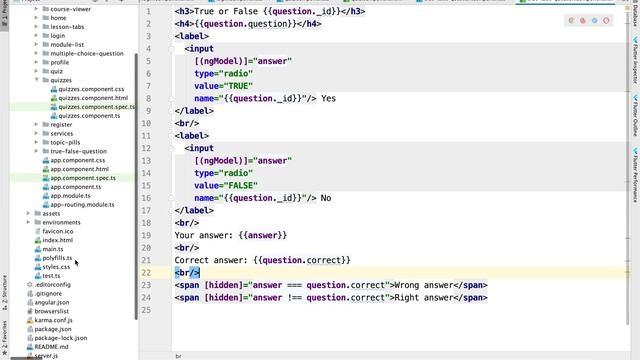This screenshot has width=640, height=360.
Task: Collapse the quizzes folder arrow
Action: coord(37,80)
